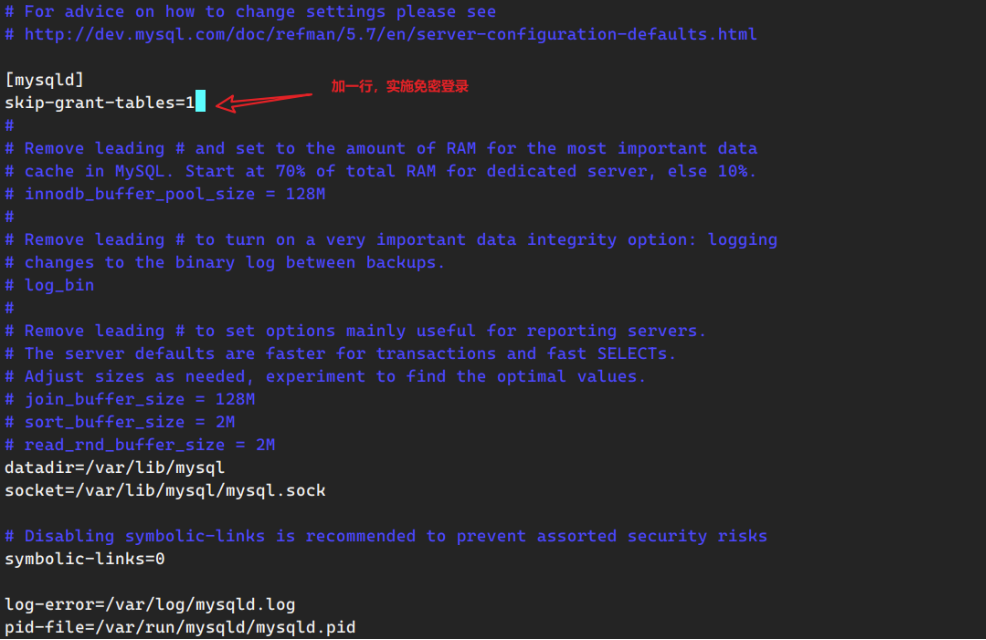Click the "For advice on how" comment
986x640 pixels.
click(x=260, y=11)
